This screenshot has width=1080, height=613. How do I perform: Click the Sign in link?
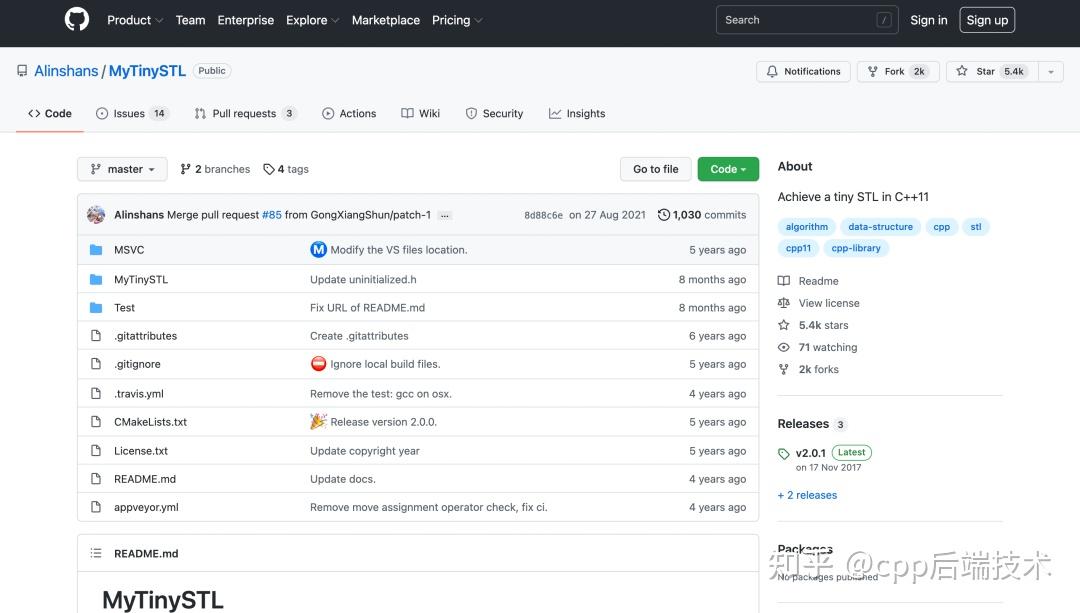point(928,20)
